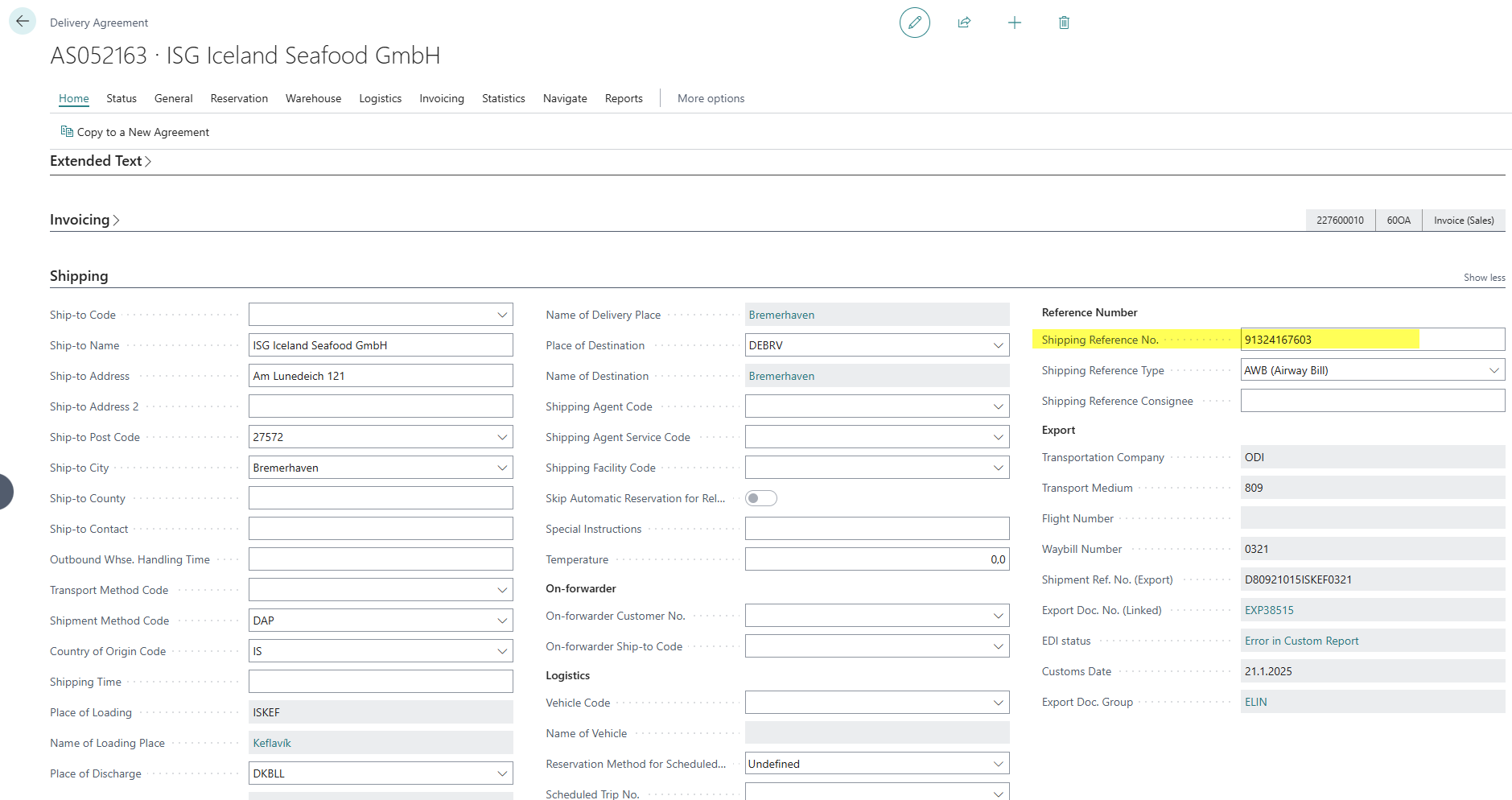Open Place of Destination dropdown
Viewport: 1512px width, 800px height.
(998, 345)
